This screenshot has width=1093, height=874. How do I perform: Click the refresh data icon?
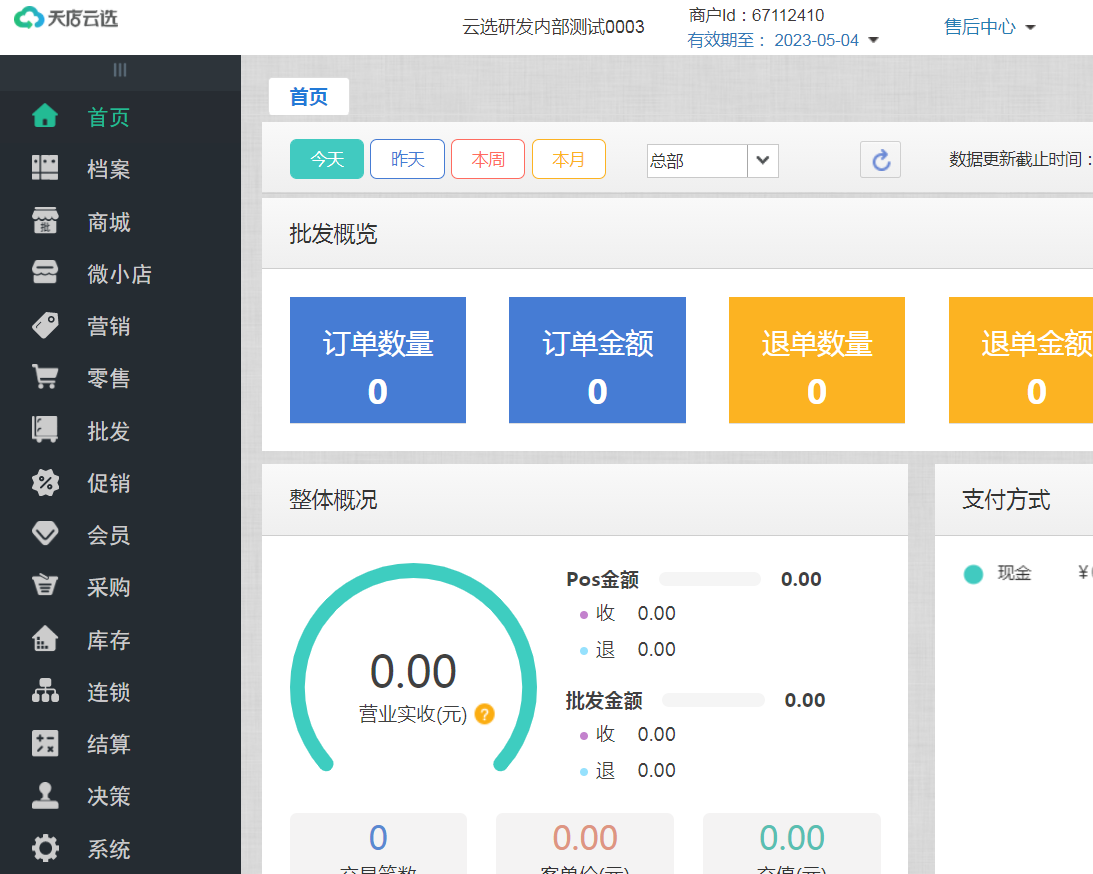point(880,159)
